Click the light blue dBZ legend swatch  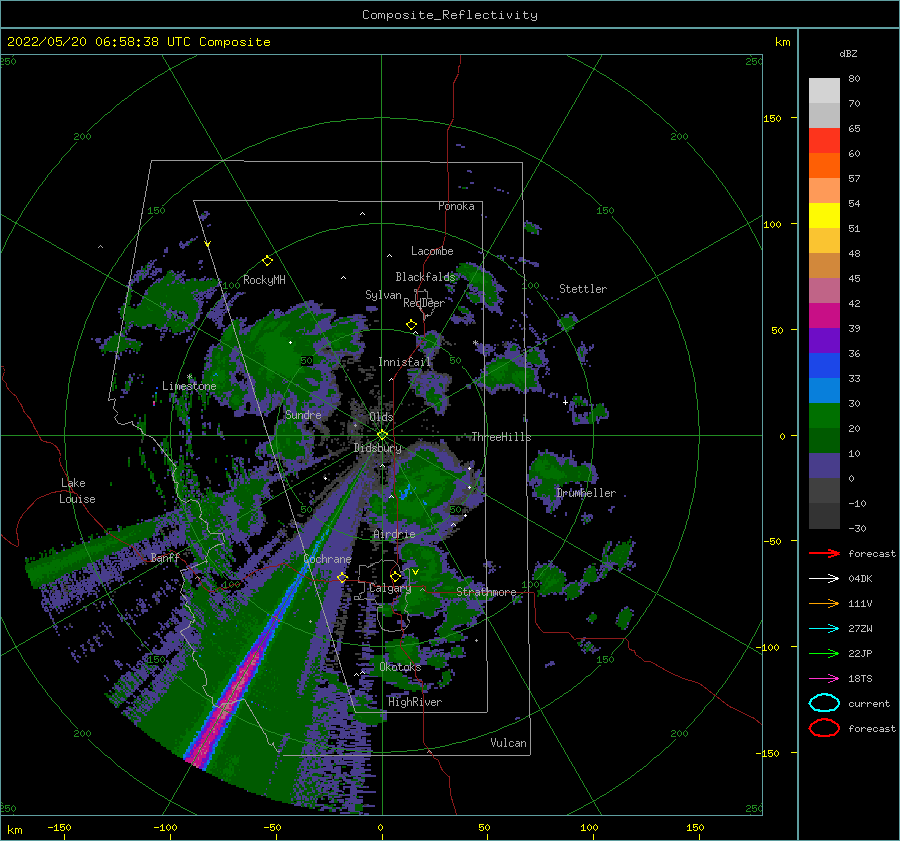point(824,390)
